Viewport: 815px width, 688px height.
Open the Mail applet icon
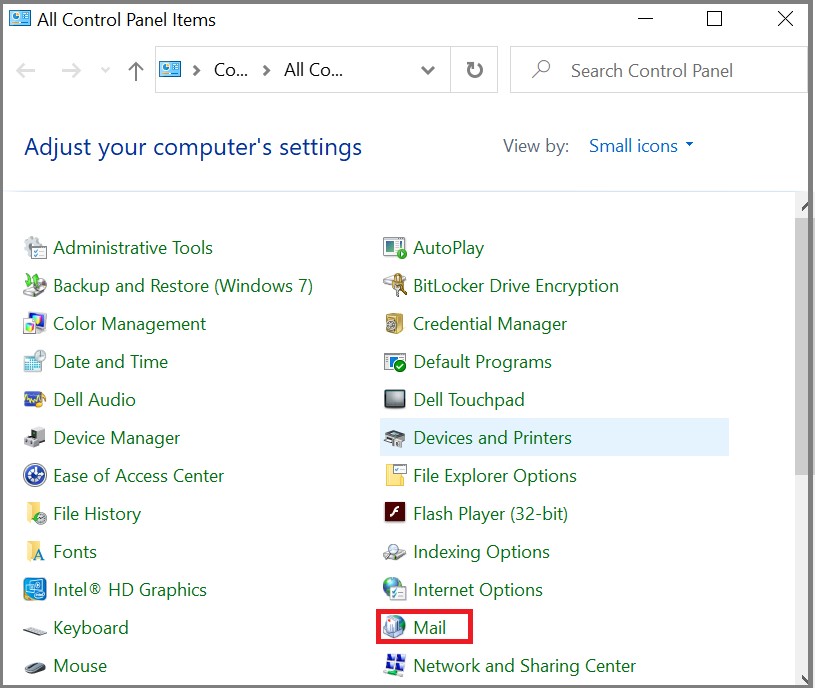pyautogui.click(x=393, y=627)
